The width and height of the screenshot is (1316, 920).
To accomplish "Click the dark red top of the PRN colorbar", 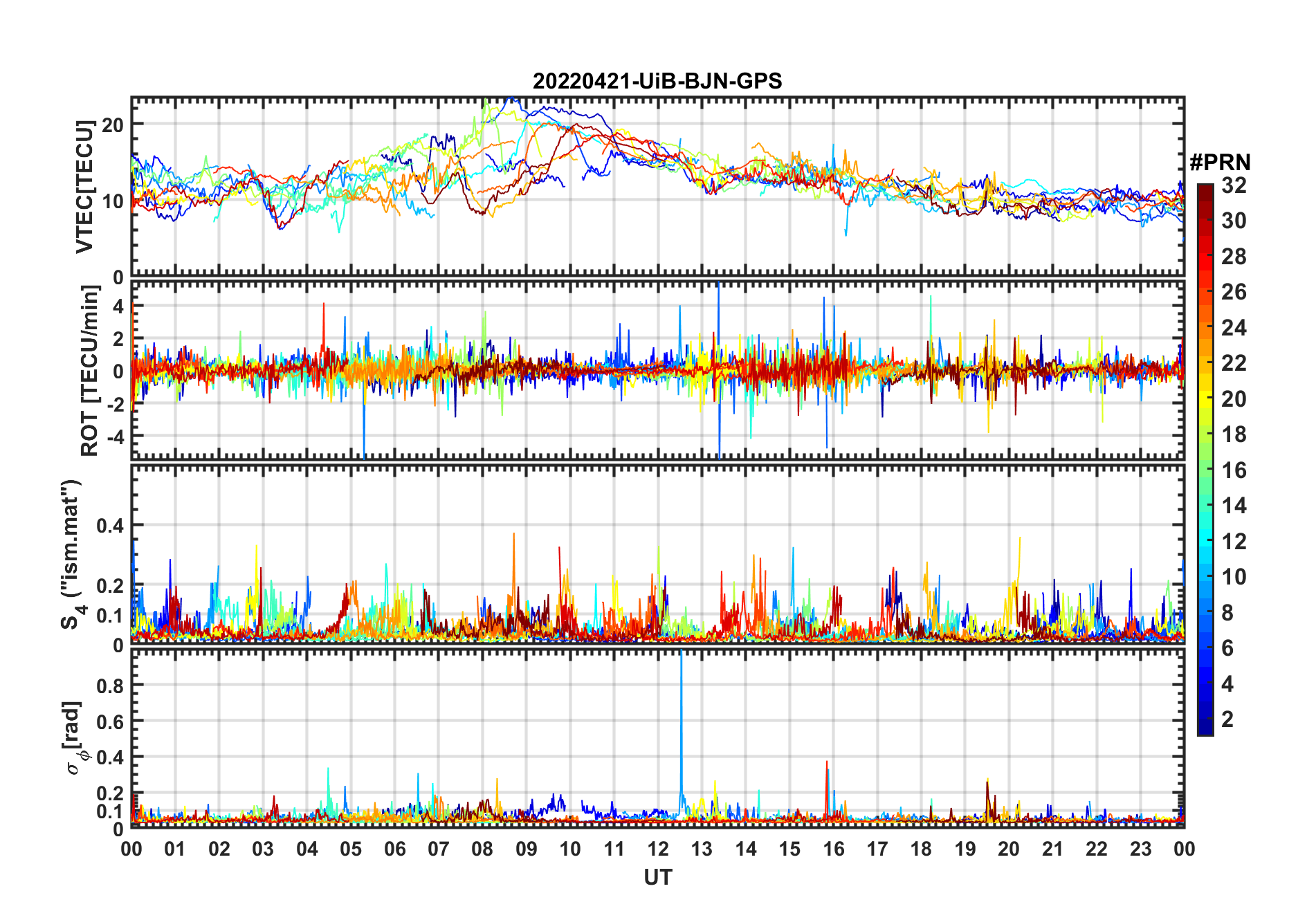I will click(1205, 190).
